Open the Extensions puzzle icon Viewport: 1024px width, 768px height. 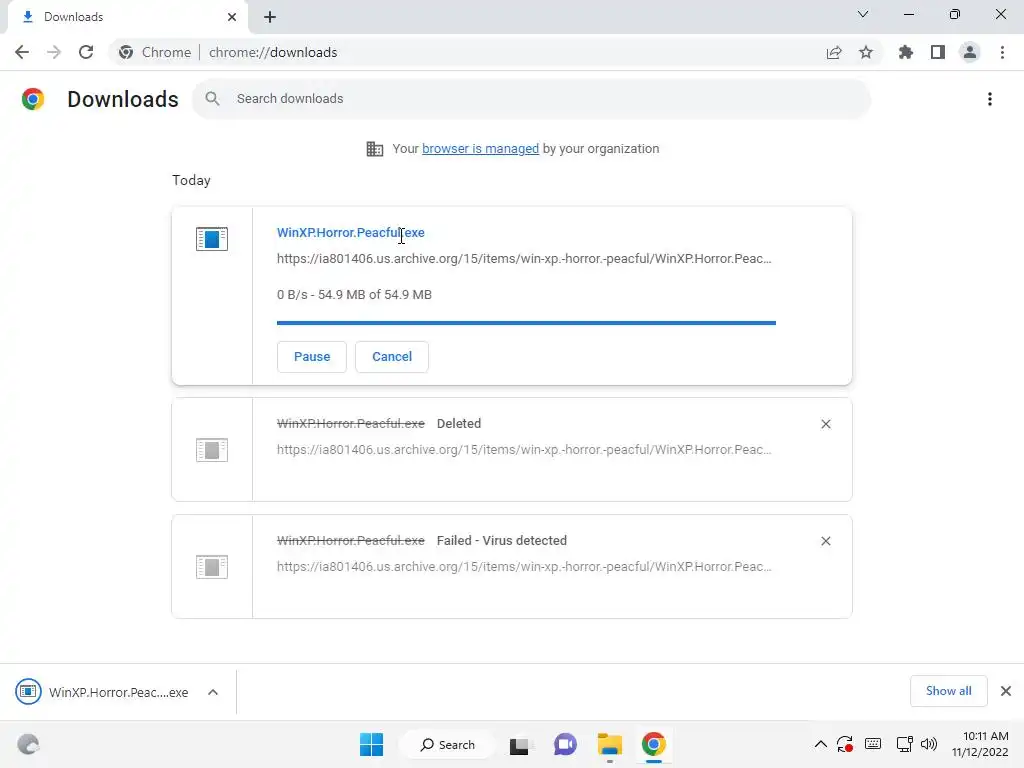point(906,52)
